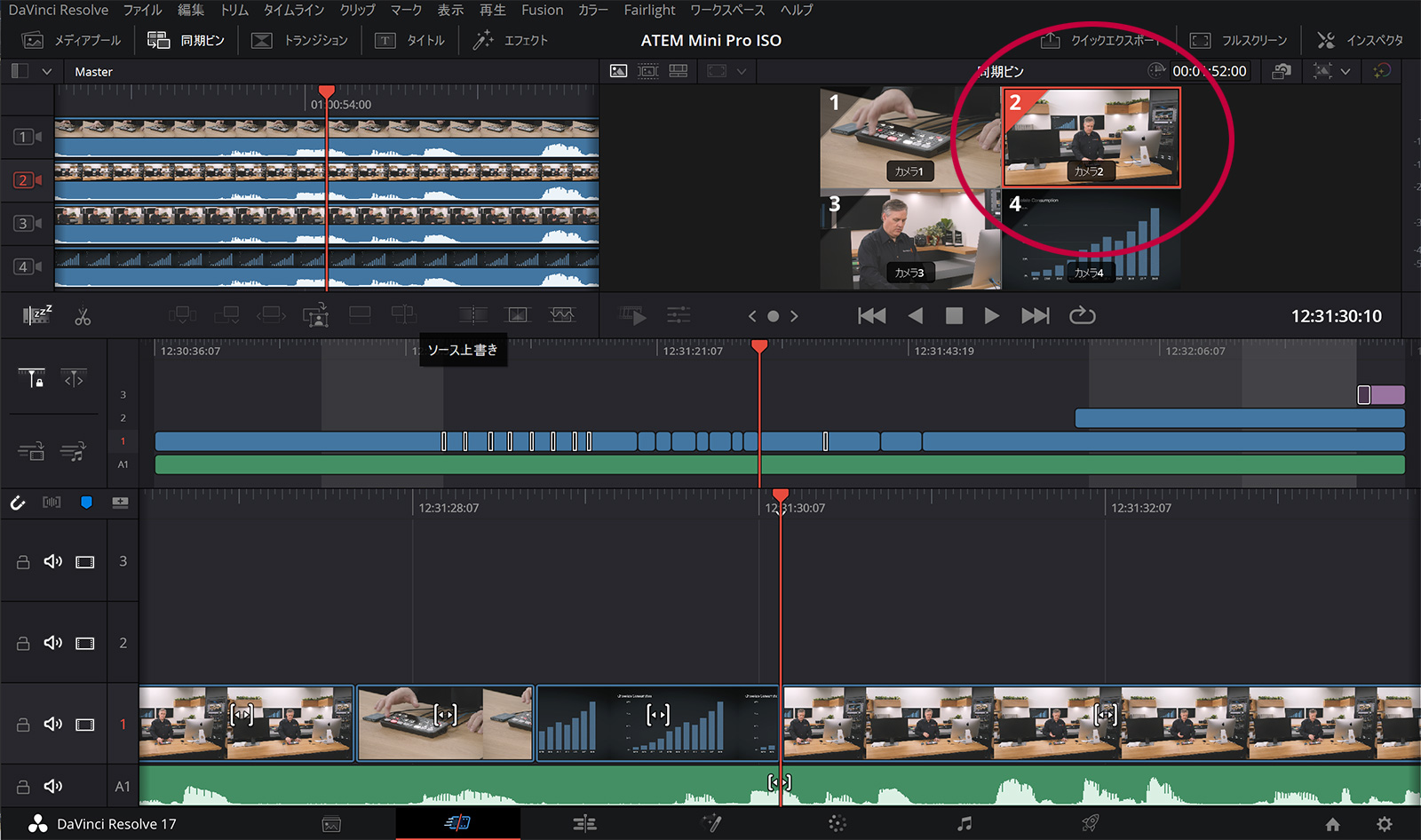Select the source clip viewer mode icon
This screenshot has width=1421, height=840.
[x=618, y=71]
